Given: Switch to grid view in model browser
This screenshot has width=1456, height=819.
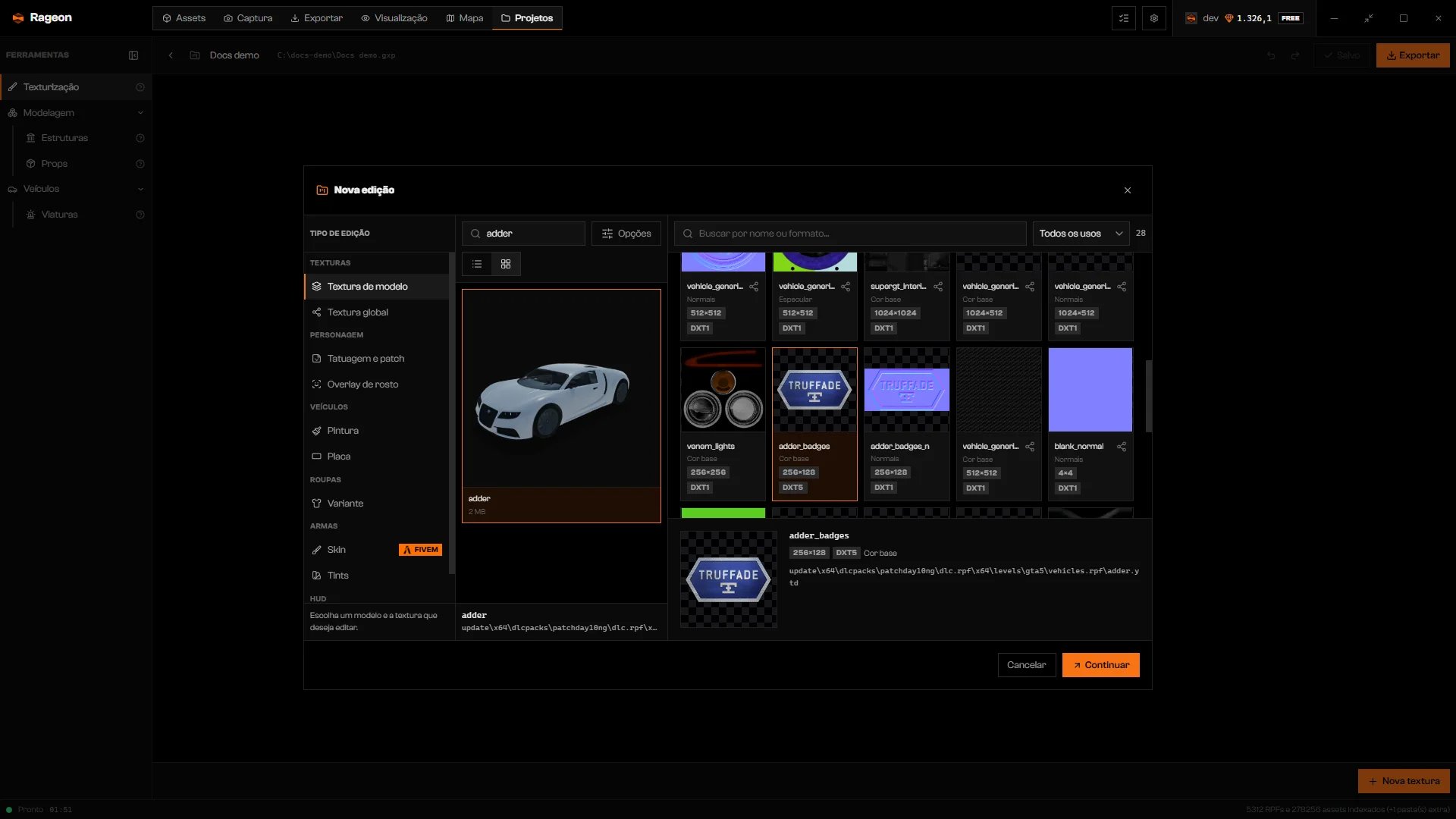Looking at the screenshot, I should pyautogui.click(x=506, y=264).
